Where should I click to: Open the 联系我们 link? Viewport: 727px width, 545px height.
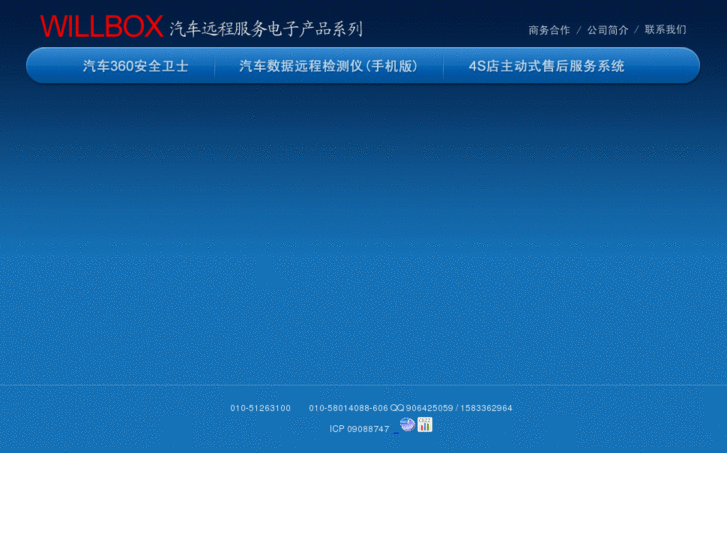[665, 30]
